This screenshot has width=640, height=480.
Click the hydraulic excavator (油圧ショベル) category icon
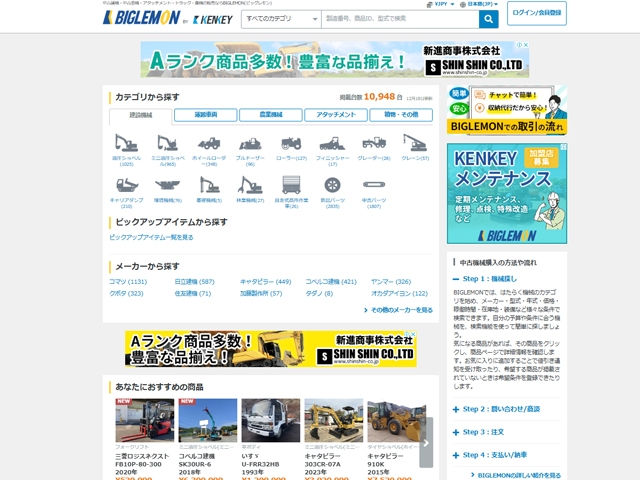[126, 143]
